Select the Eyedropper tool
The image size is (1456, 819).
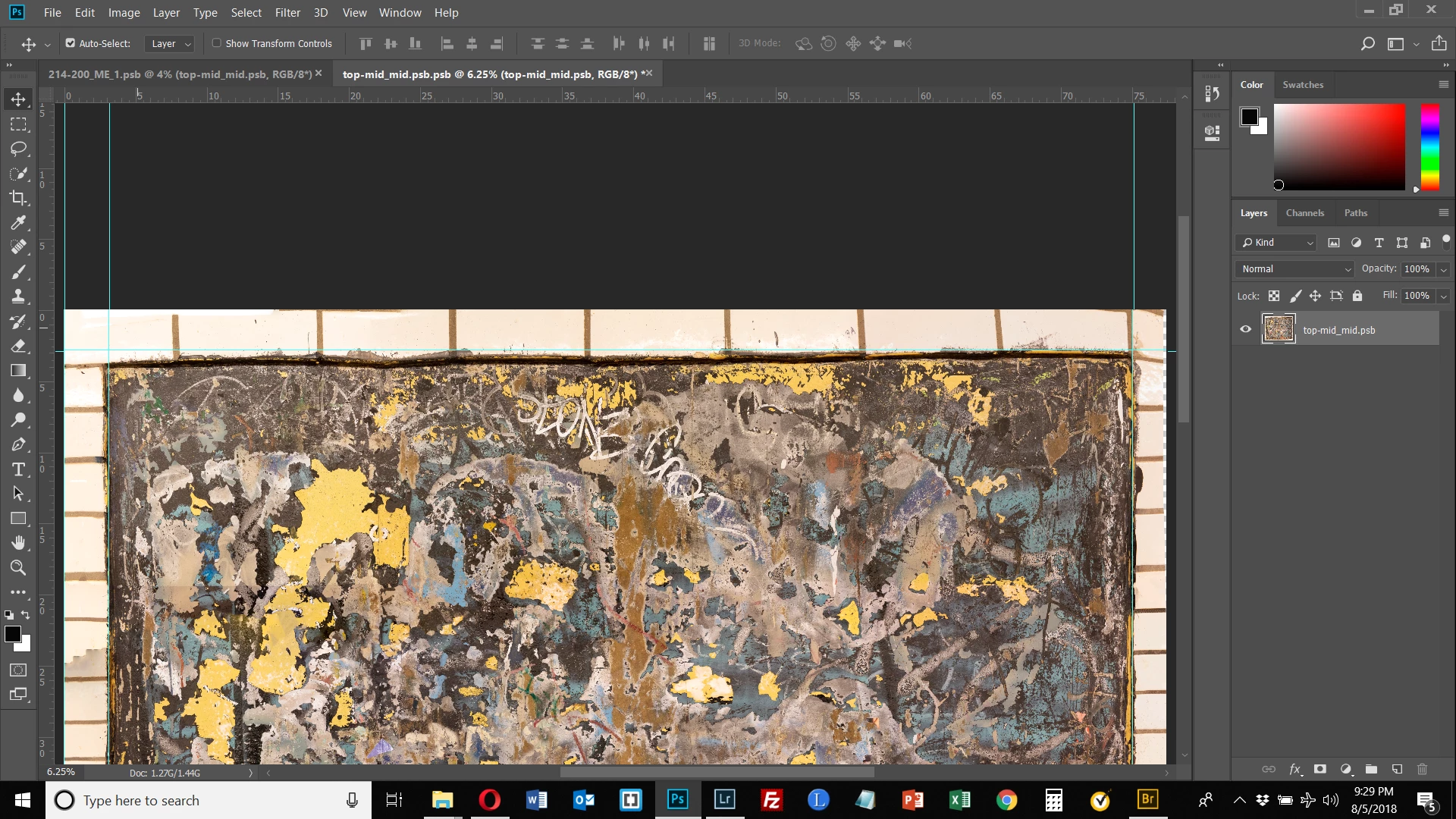click(18, 223)
